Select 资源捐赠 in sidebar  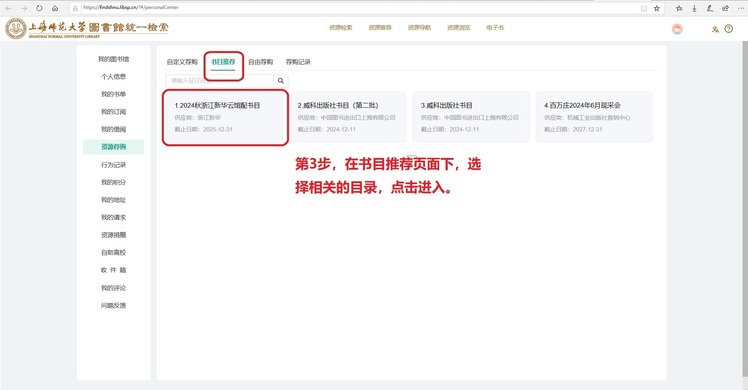coord(114,235)
